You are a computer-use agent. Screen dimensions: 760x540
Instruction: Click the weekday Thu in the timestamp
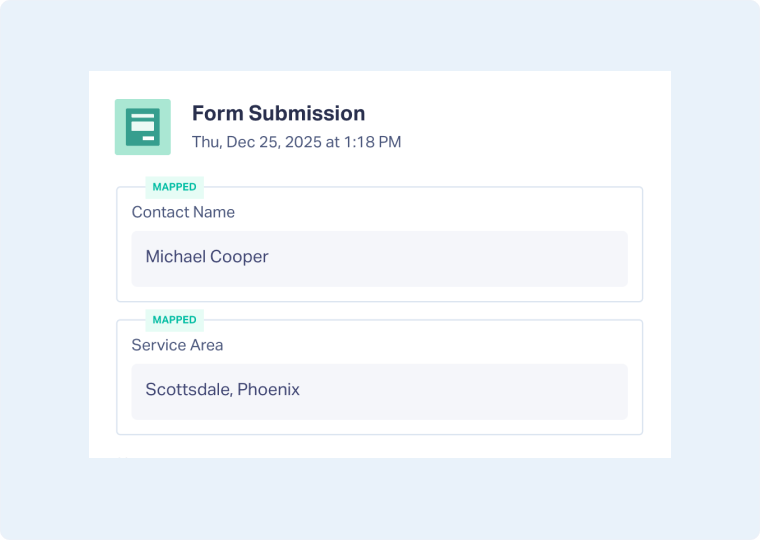(x=205, y=142)
